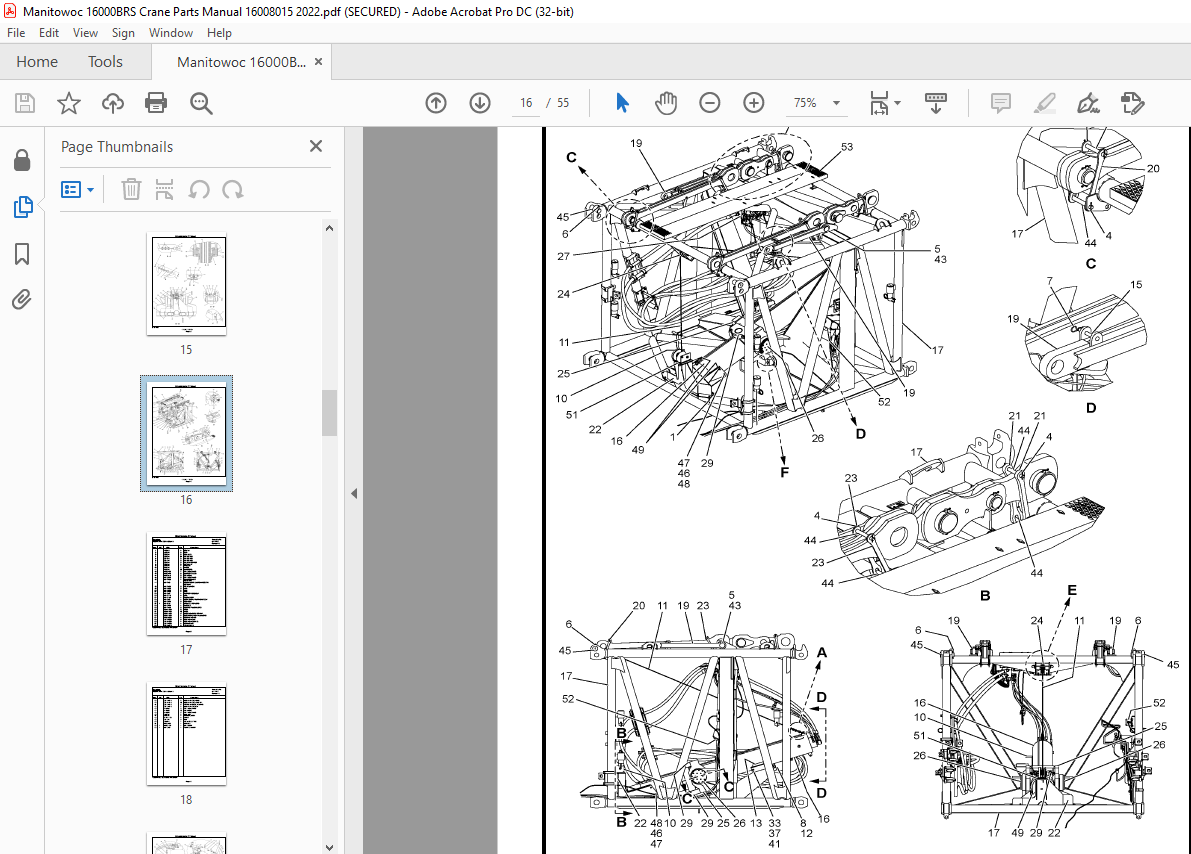This screenshot has width=1191, height=854.
Task: Open the Edit menu
Action: click(x=49, y=33)
